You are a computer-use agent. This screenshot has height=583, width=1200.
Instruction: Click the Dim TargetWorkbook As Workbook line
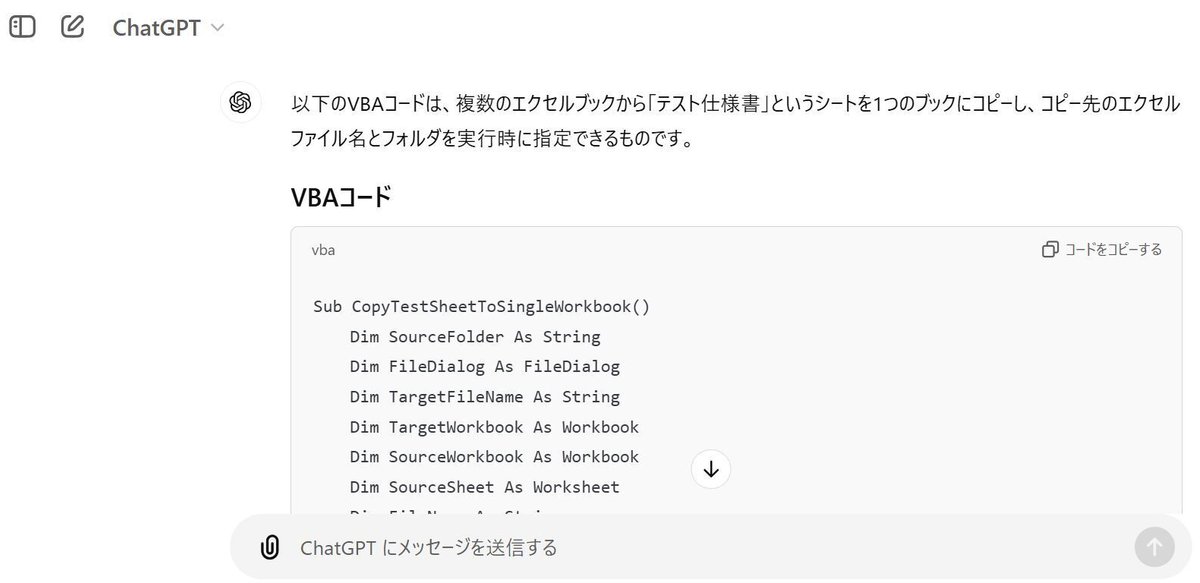tap(494, 426)
